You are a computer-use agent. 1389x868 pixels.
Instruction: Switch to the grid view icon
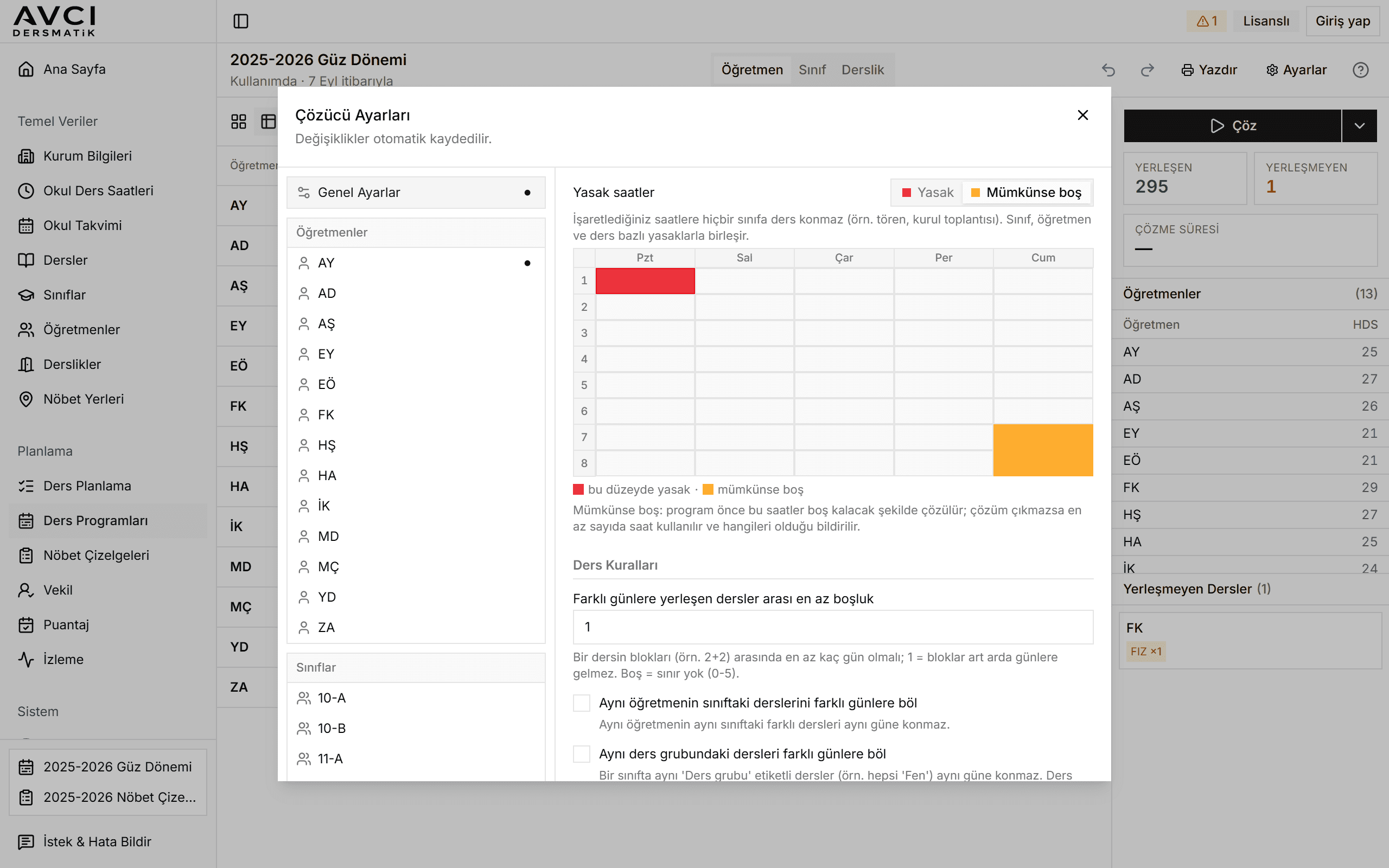tap(239, 122)
